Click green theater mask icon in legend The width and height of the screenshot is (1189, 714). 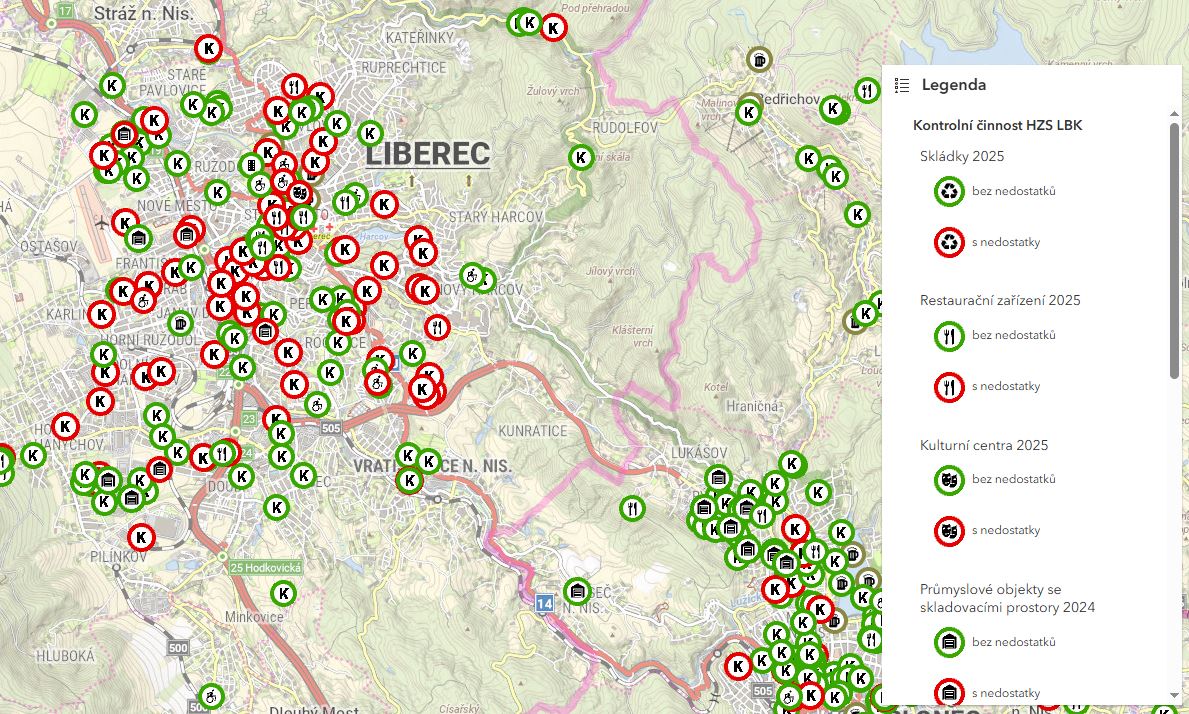949,479
